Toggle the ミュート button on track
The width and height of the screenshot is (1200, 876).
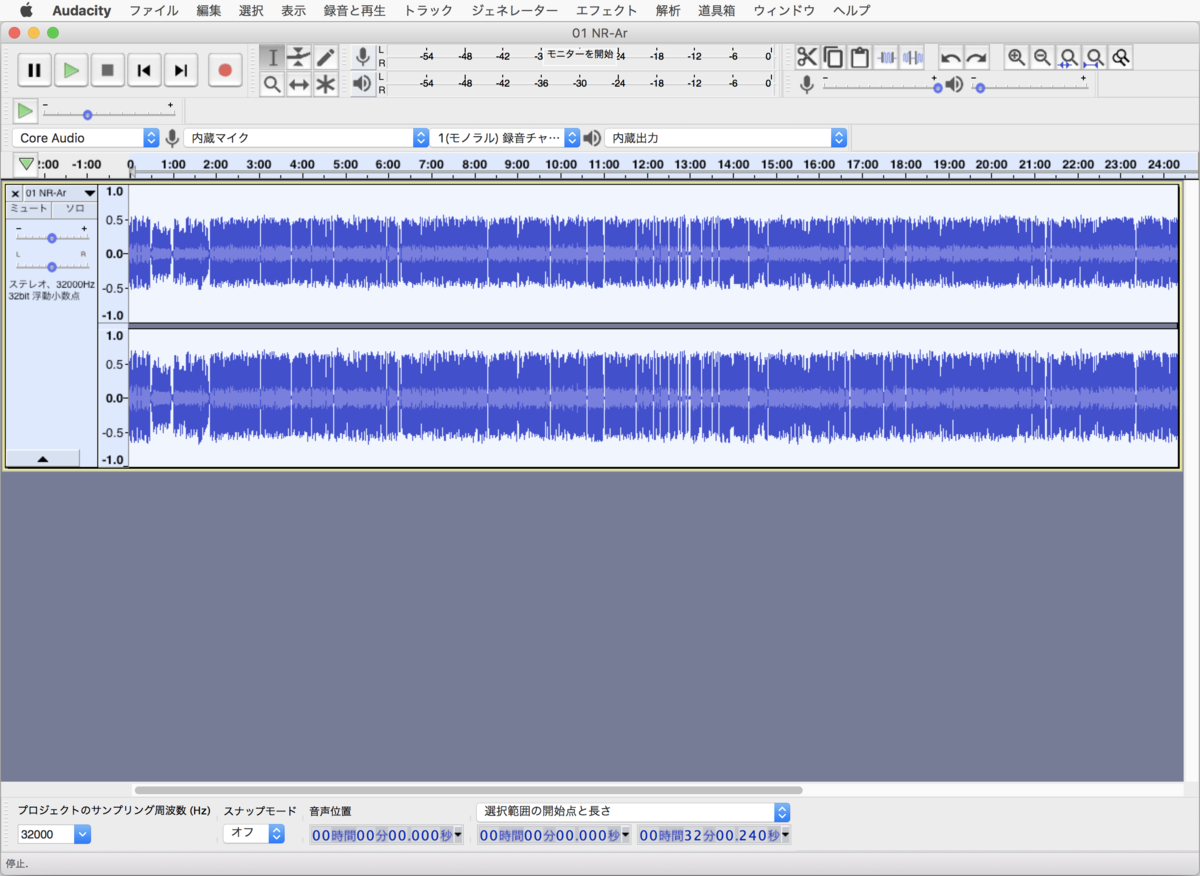click(x=29, y=208)
